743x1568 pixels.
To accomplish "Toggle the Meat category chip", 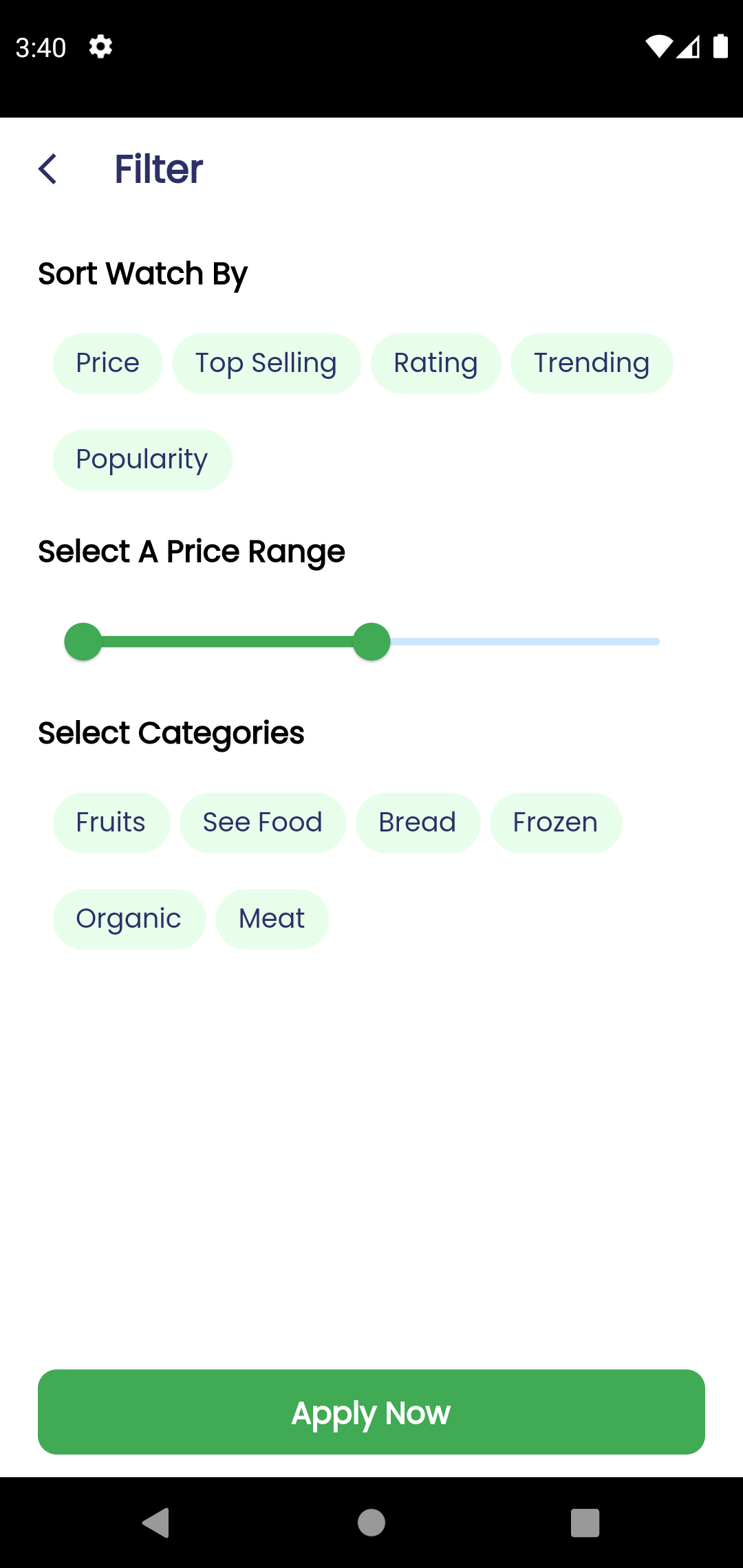I will (272, 919).
